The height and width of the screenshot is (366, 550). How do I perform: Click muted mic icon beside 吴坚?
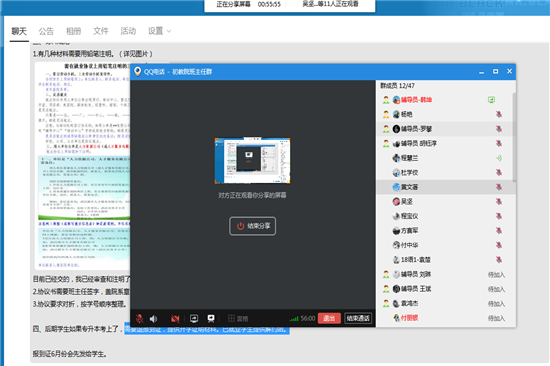point(499,202)
